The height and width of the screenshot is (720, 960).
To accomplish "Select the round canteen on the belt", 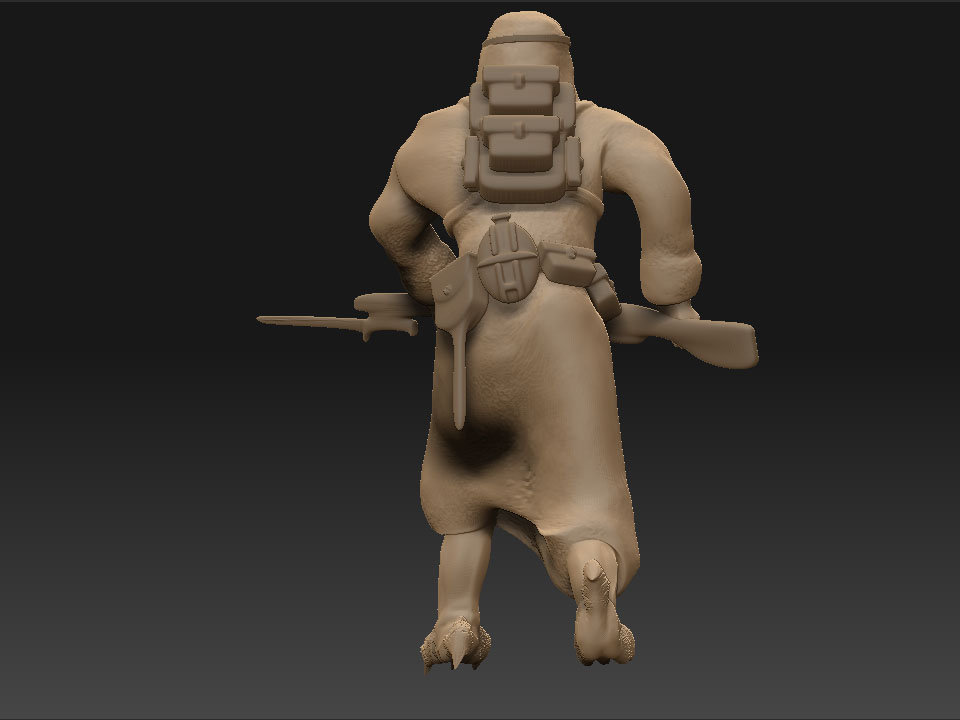I will 506,260.
